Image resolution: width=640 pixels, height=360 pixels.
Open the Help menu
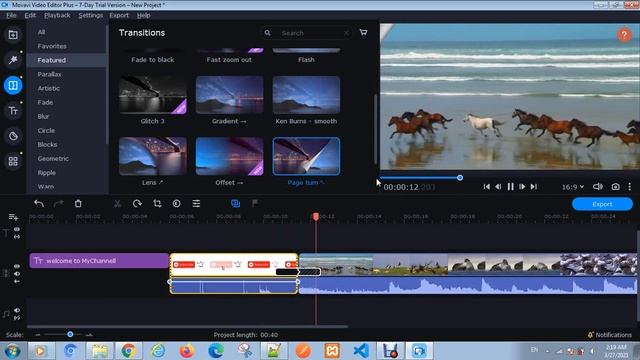(x=143, y=16)
